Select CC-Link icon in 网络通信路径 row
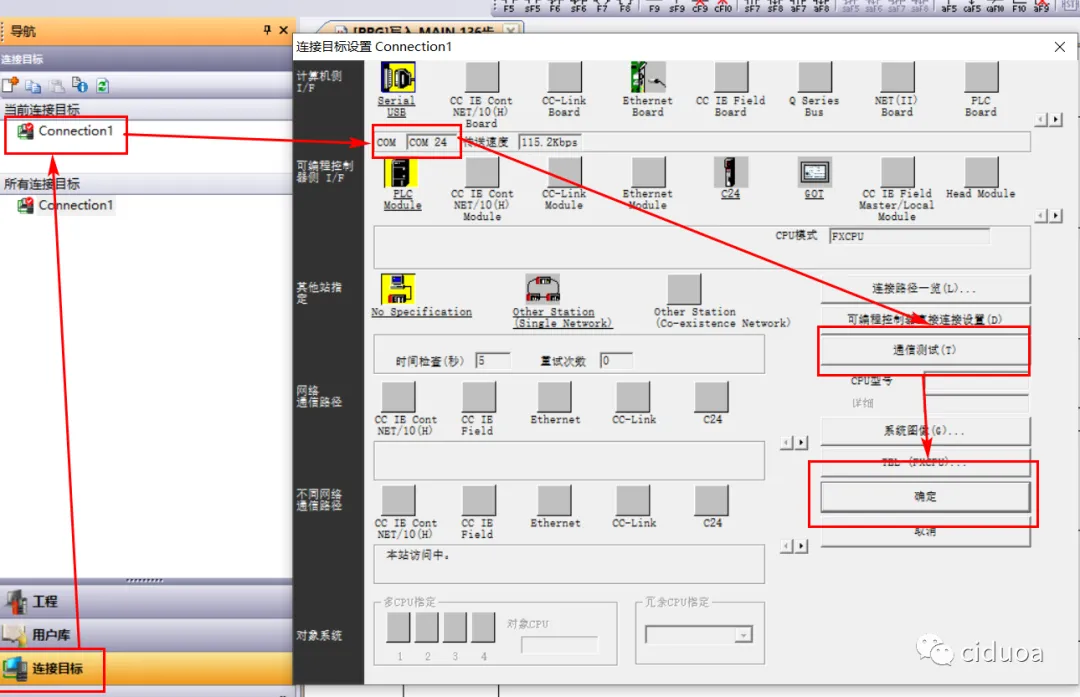 coord(633,397)
